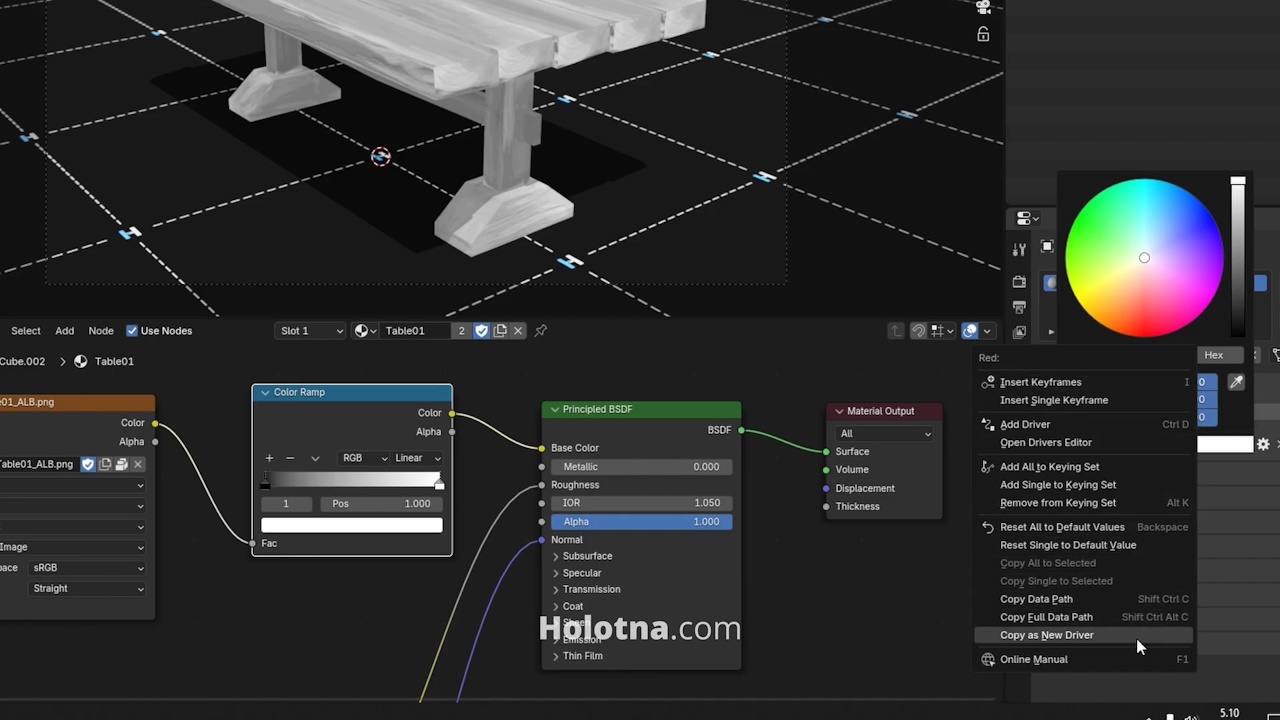
Task: Toggle node snapping magnet icon
Action: coord(918,331)
